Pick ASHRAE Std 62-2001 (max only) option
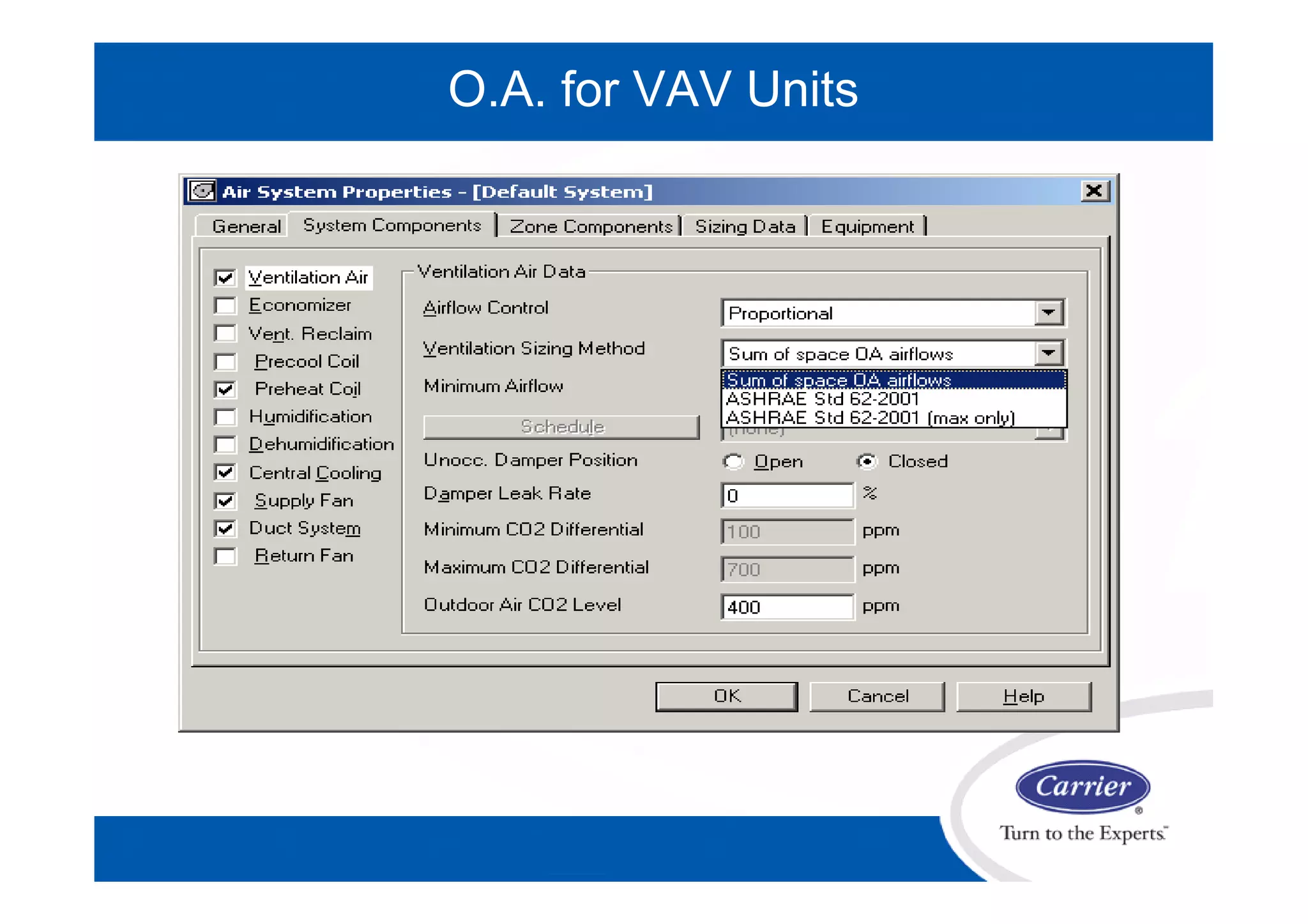Image resolution: width=1308 pixels, height=924 pixels. [x=870, y=418]
